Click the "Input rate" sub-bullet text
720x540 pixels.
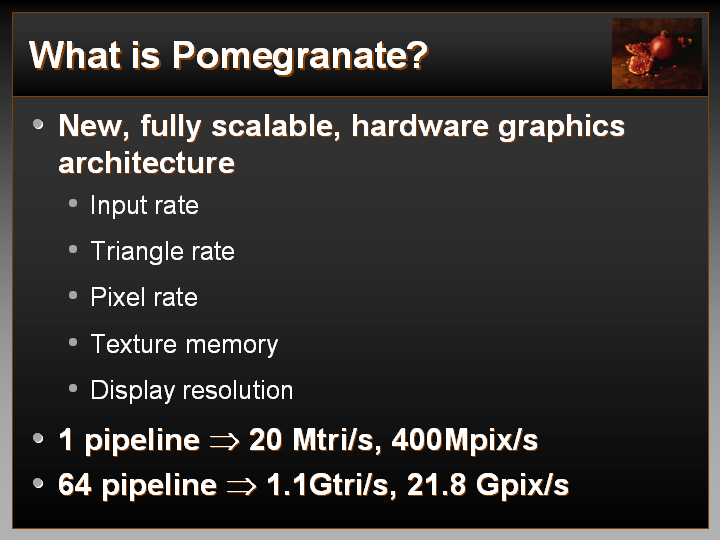pyautogui.click(x=144, y=205)
